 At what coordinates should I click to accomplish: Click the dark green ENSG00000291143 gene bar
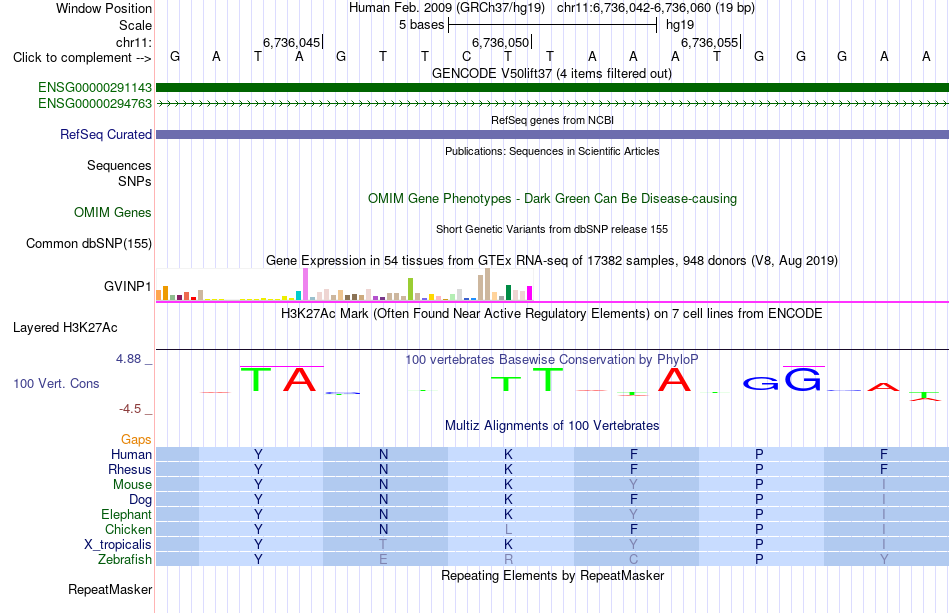click(552, 88)
